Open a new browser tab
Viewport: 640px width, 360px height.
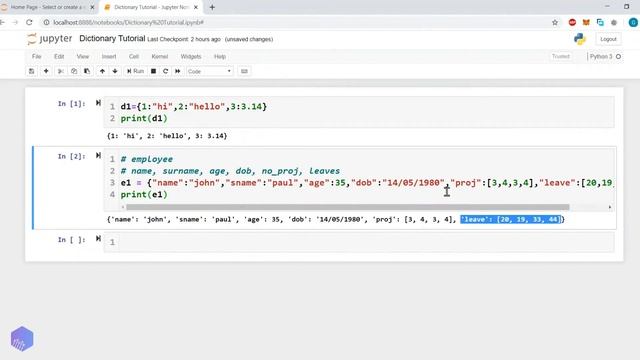click(x=212, y=7)
